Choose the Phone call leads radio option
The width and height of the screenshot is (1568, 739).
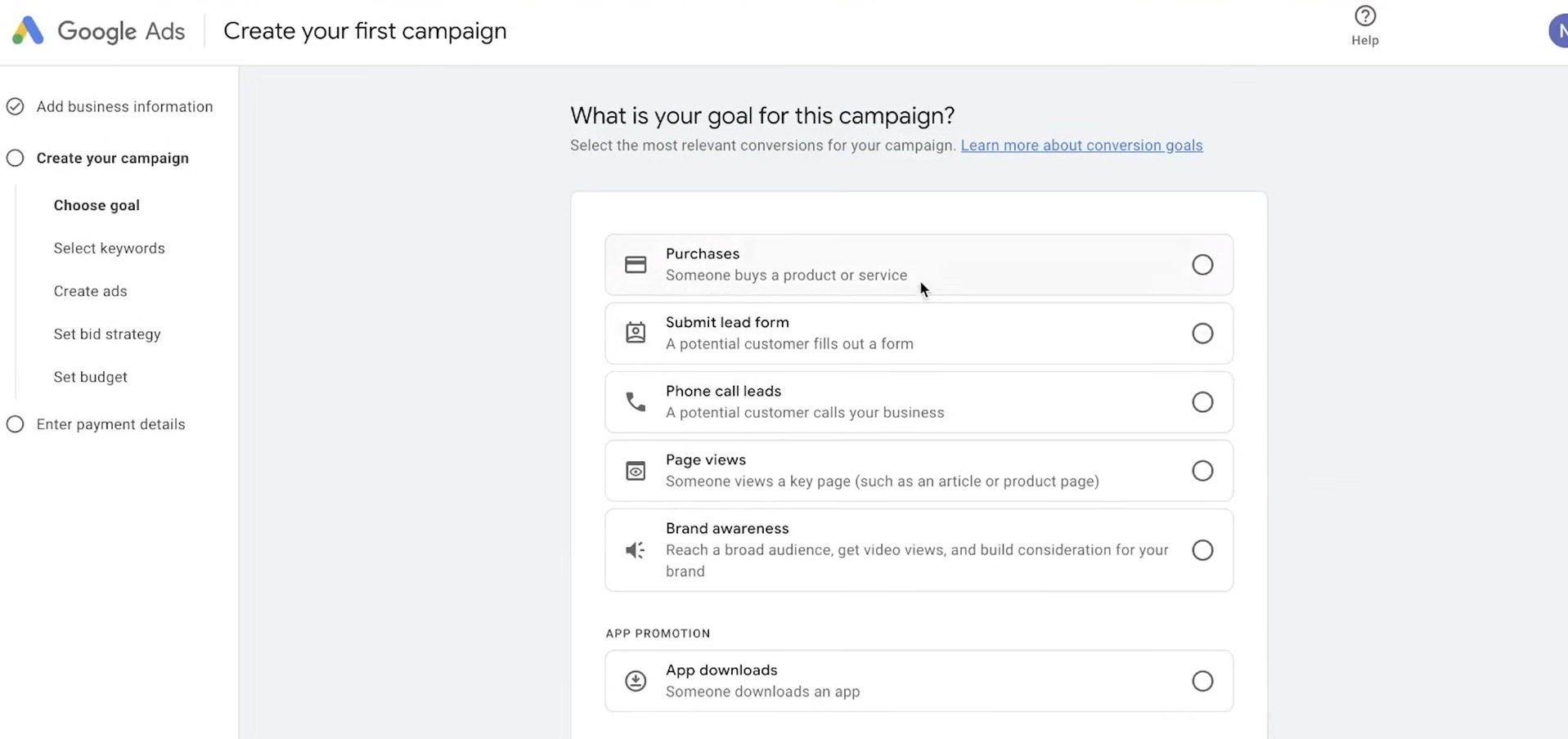[x=1202, y=402]
